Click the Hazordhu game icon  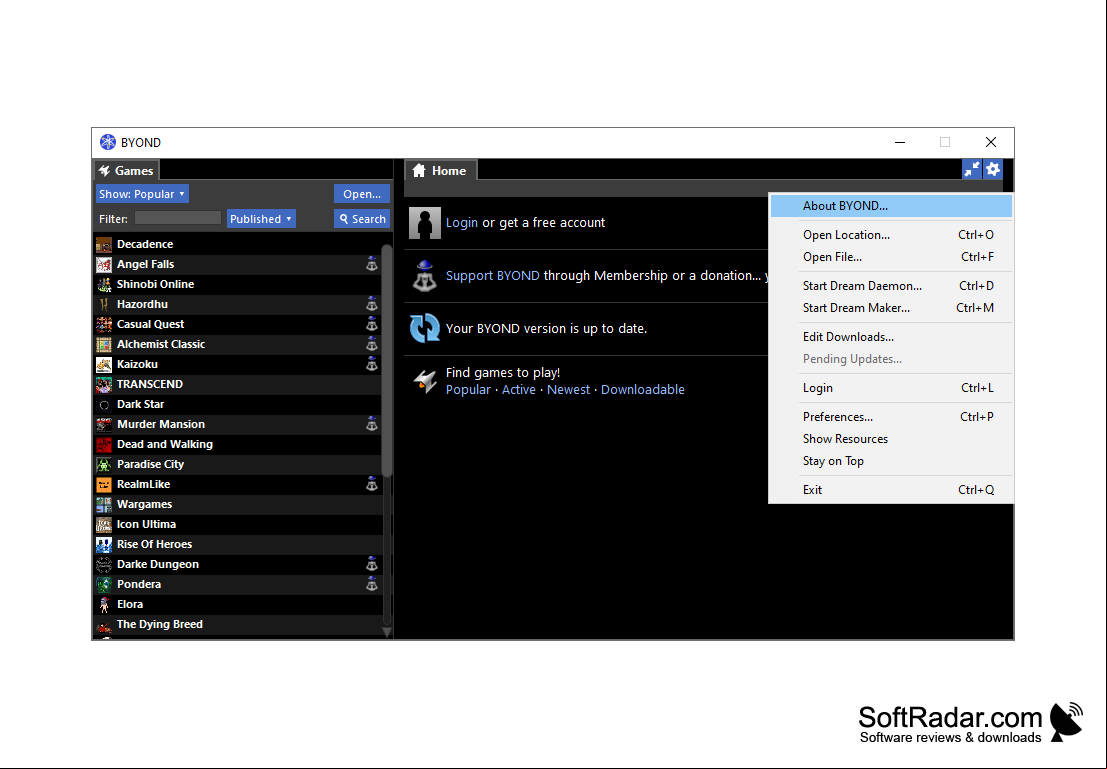pyautogui.click(x=104, y=305)
